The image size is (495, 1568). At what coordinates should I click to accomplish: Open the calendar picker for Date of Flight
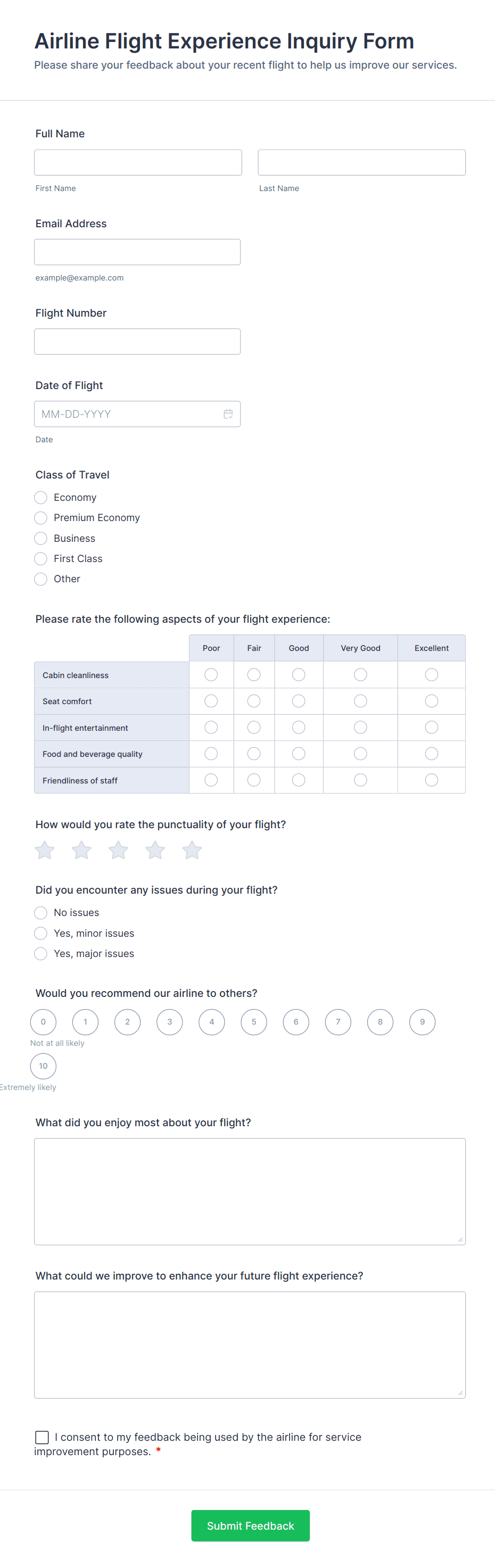click(x=228, y=414)
